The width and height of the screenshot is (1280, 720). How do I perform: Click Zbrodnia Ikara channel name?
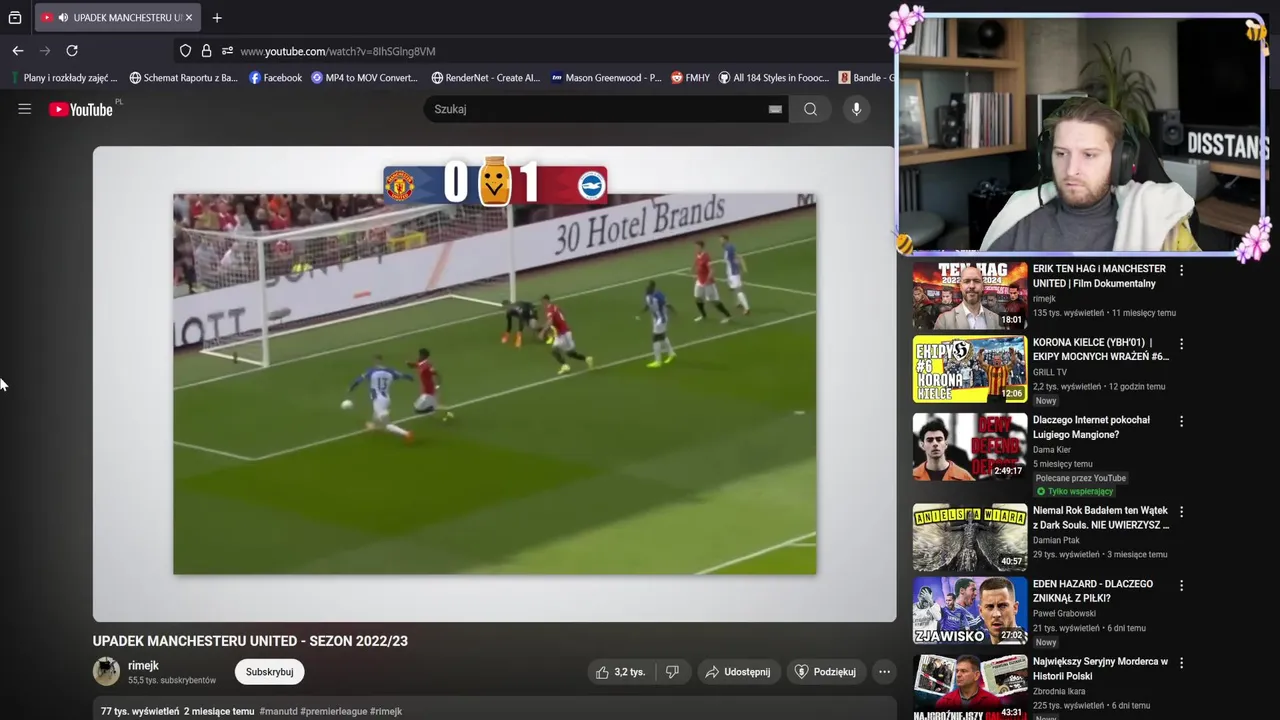tap(1060, 692)
